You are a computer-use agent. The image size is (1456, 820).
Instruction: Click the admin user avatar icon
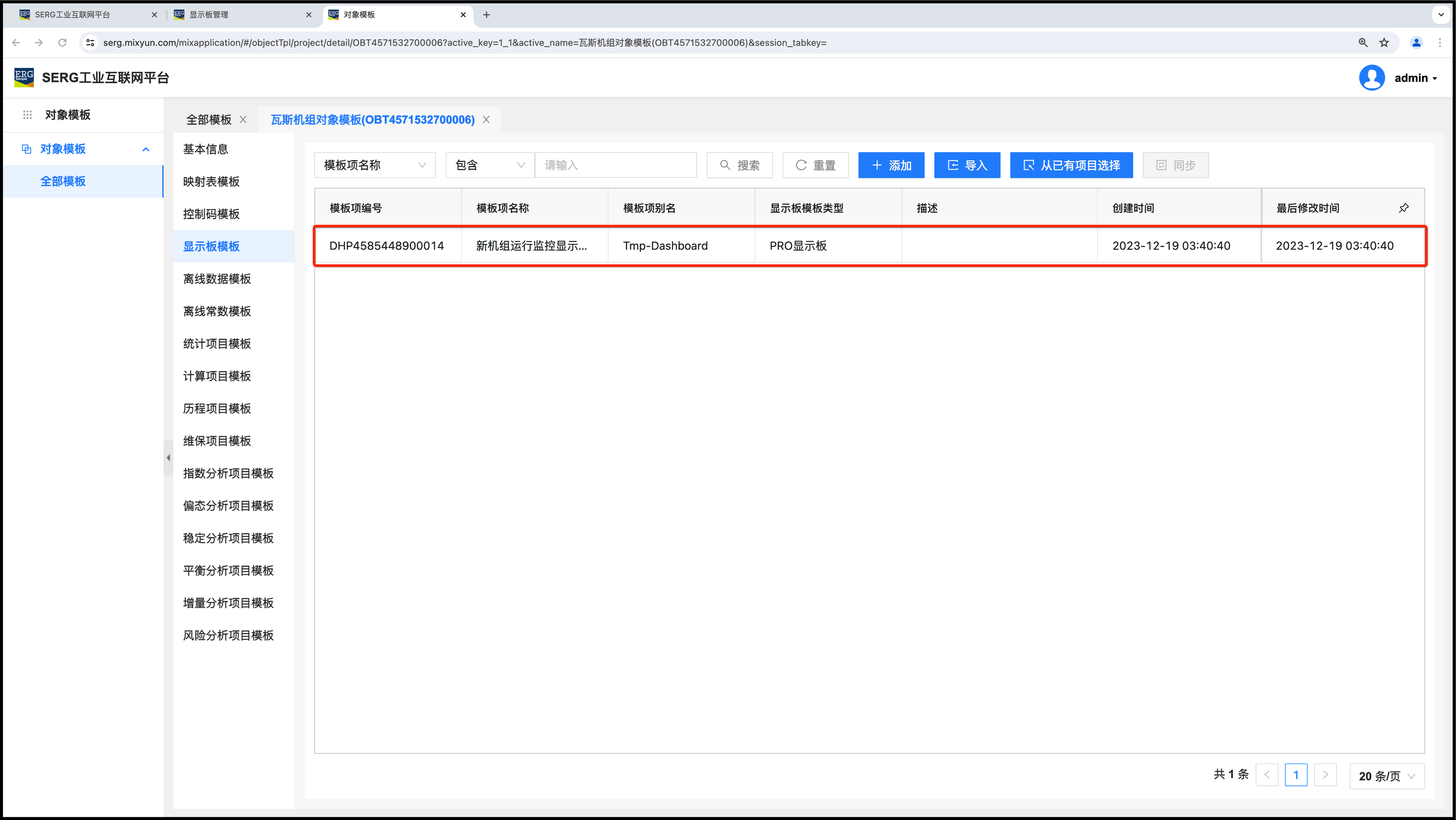[x=1372, y=78]
